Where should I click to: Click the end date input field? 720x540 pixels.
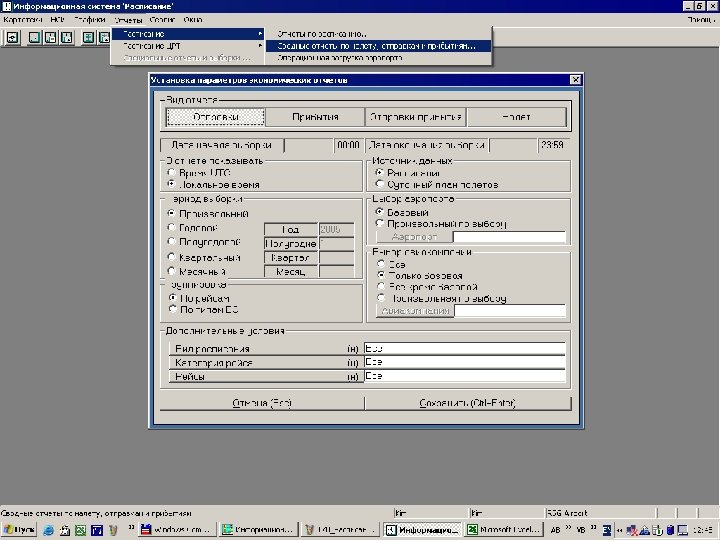[513, 145]
